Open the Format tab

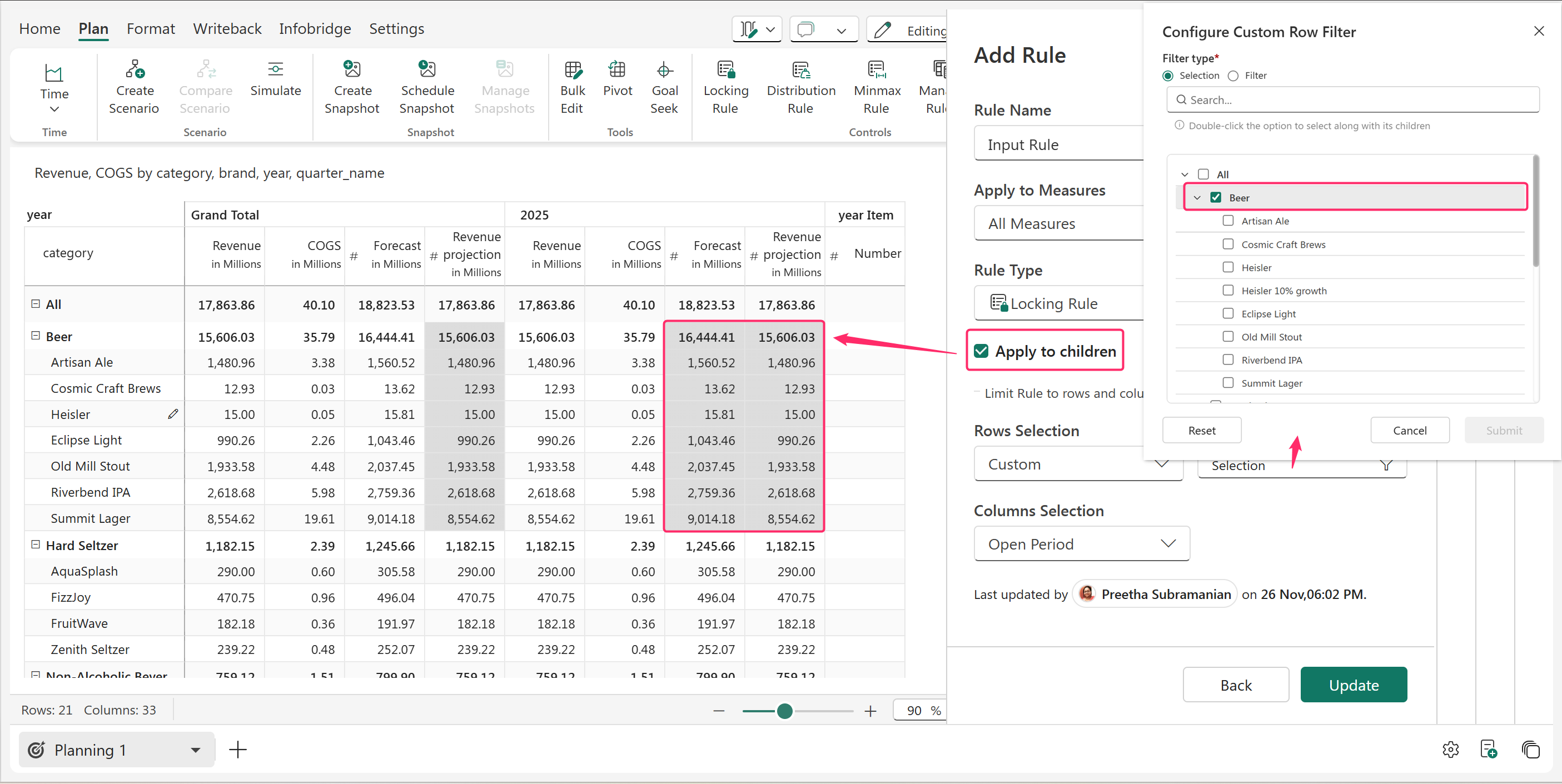click(x=151, y=28)
